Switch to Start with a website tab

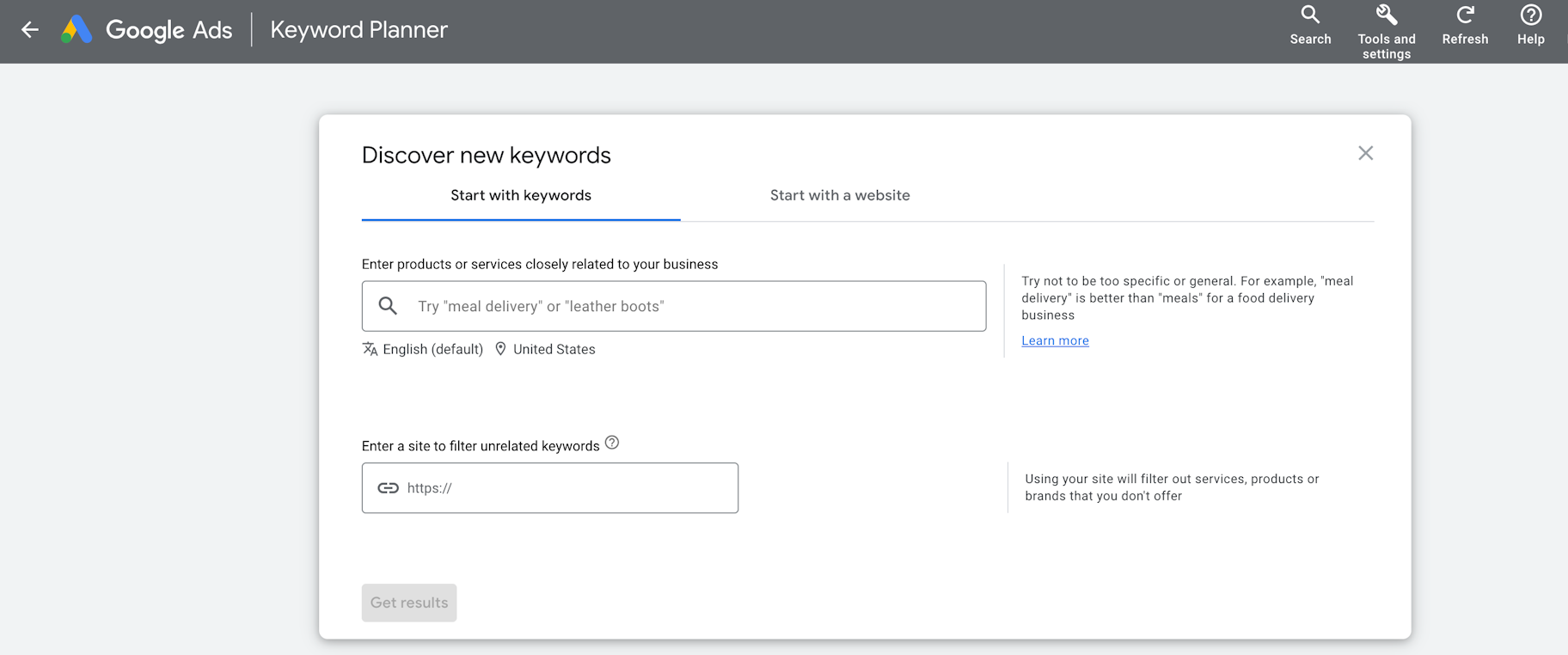pyautogui.click(x=840, y=196)
